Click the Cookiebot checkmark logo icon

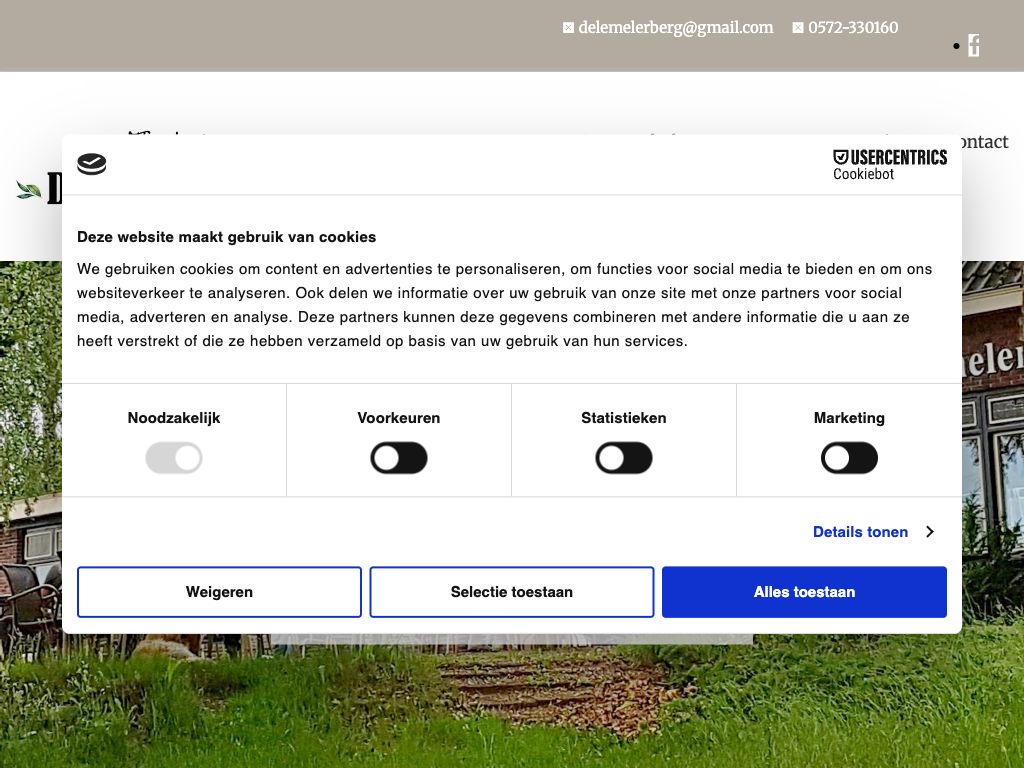tap(92, 164)
